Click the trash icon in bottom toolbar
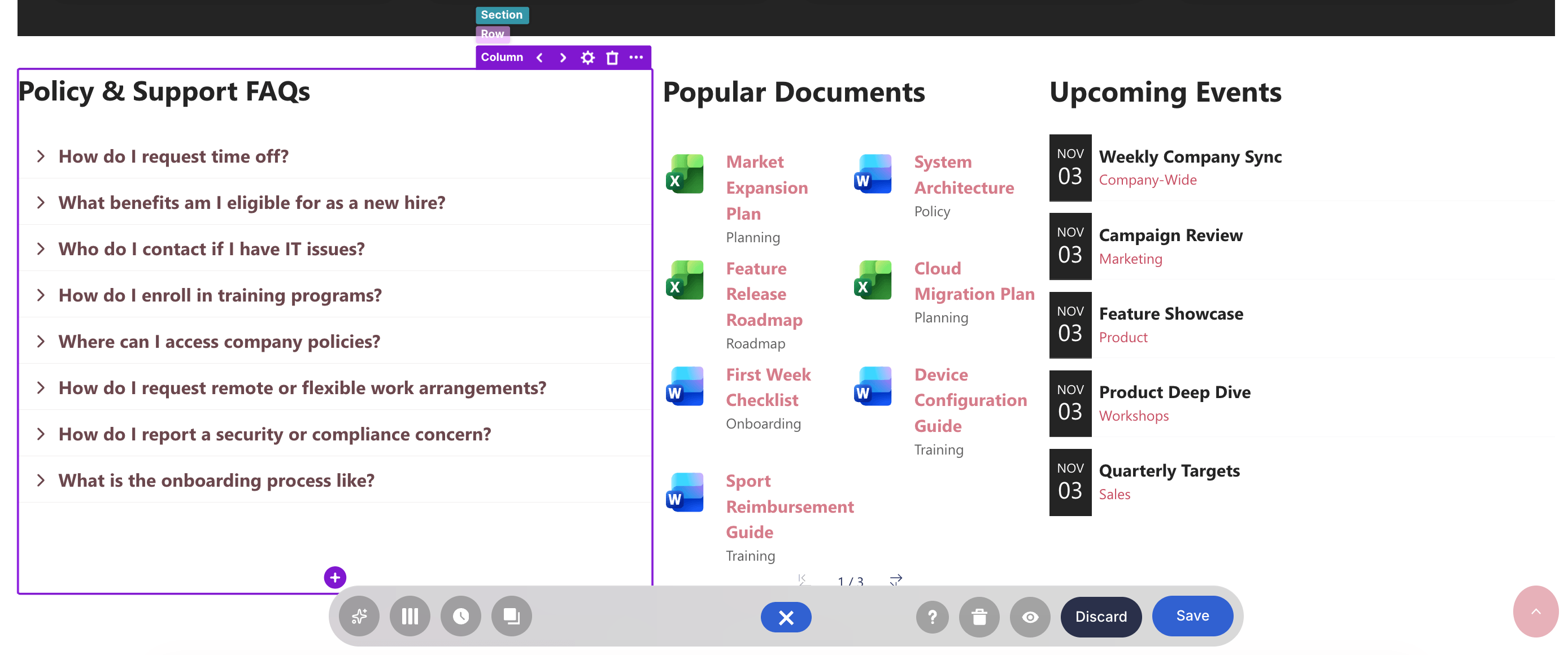This screenshot has width=1568, height=655. 979,617
